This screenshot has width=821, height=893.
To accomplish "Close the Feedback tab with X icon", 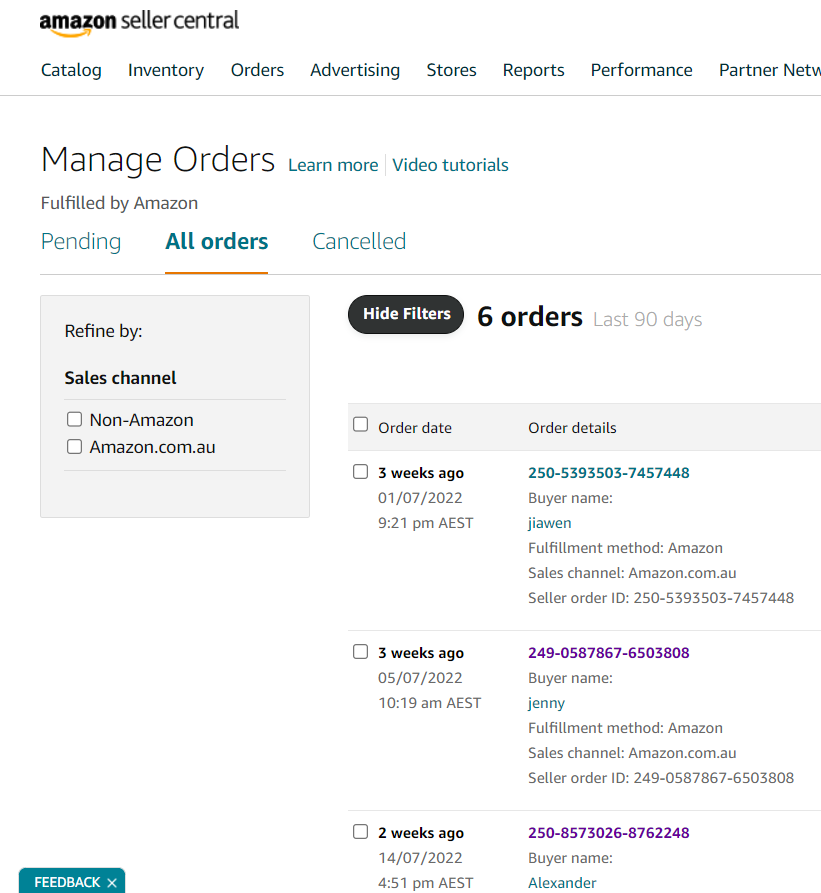I will coord(112,882).
